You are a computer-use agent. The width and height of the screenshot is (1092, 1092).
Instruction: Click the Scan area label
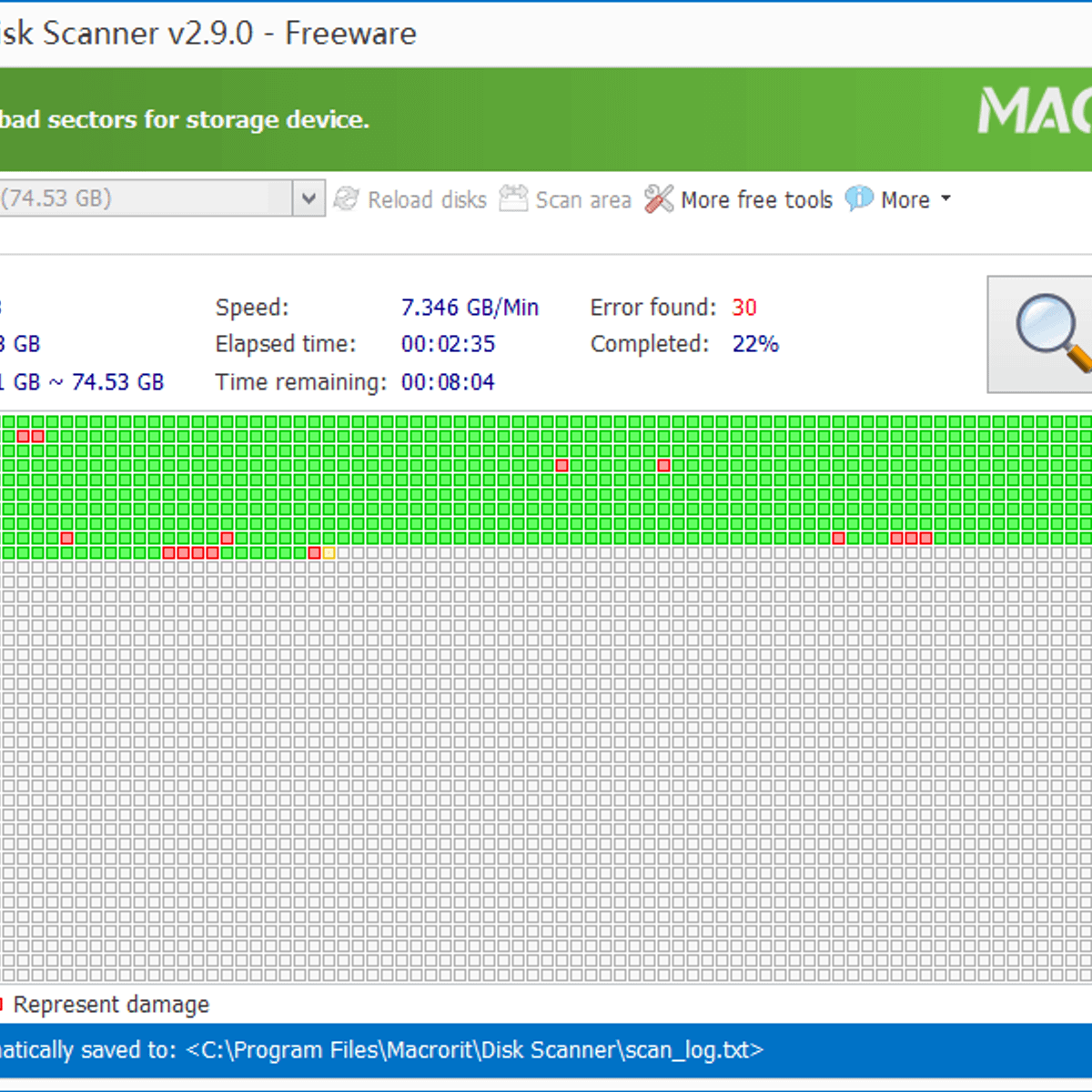coord(583,200)
